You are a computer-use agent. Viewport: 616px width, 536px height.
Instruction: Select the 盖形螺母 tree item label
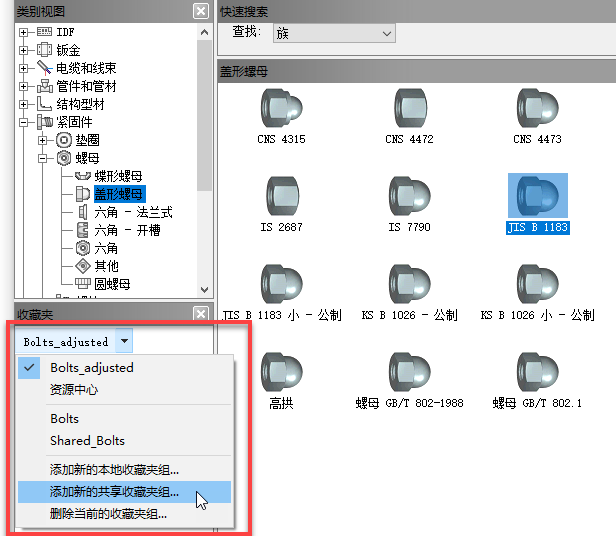tap(120, 194)
